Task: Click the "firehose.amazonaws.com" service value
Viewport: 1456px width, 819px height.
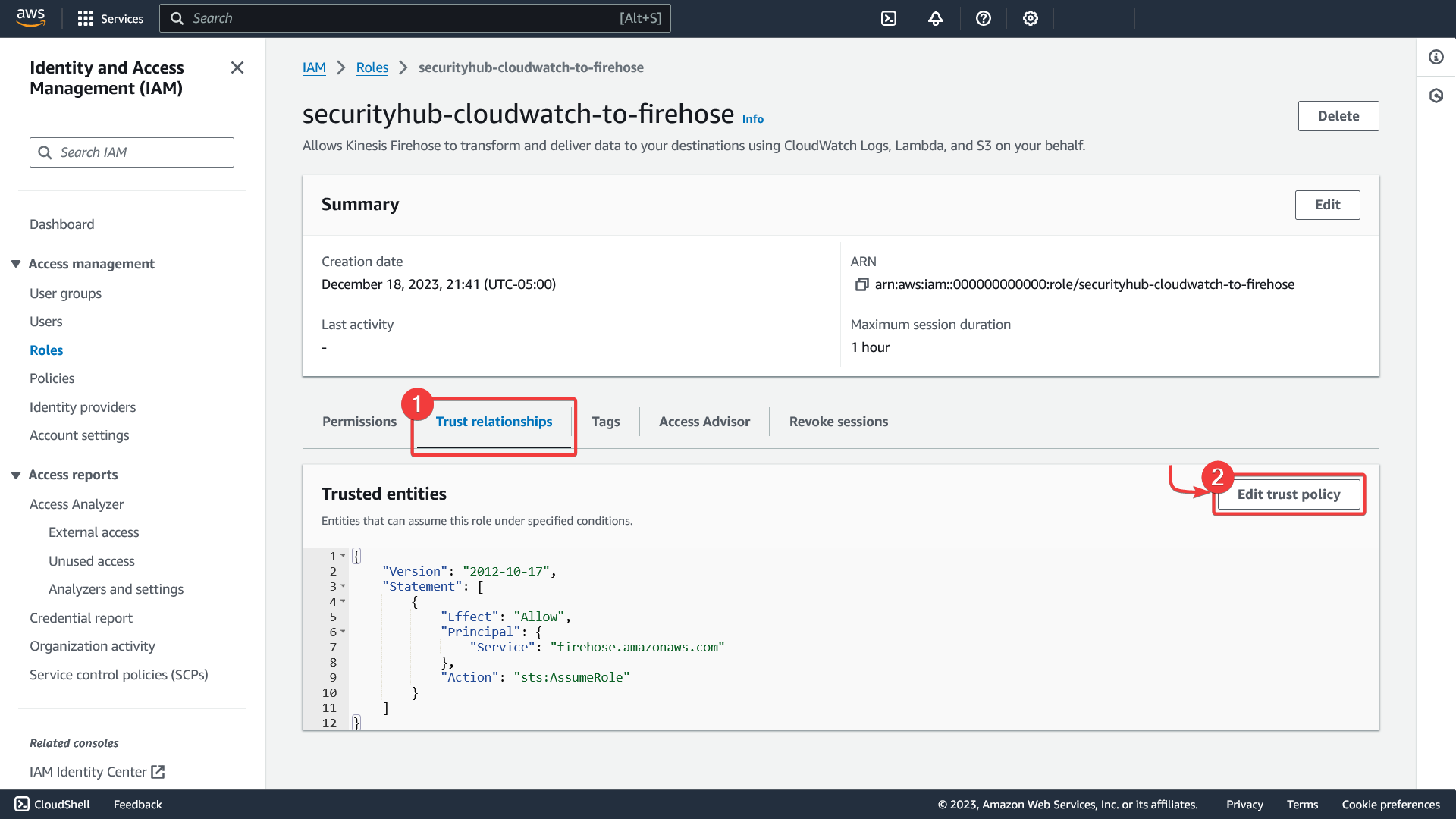Action: click(x=637, y=647)
